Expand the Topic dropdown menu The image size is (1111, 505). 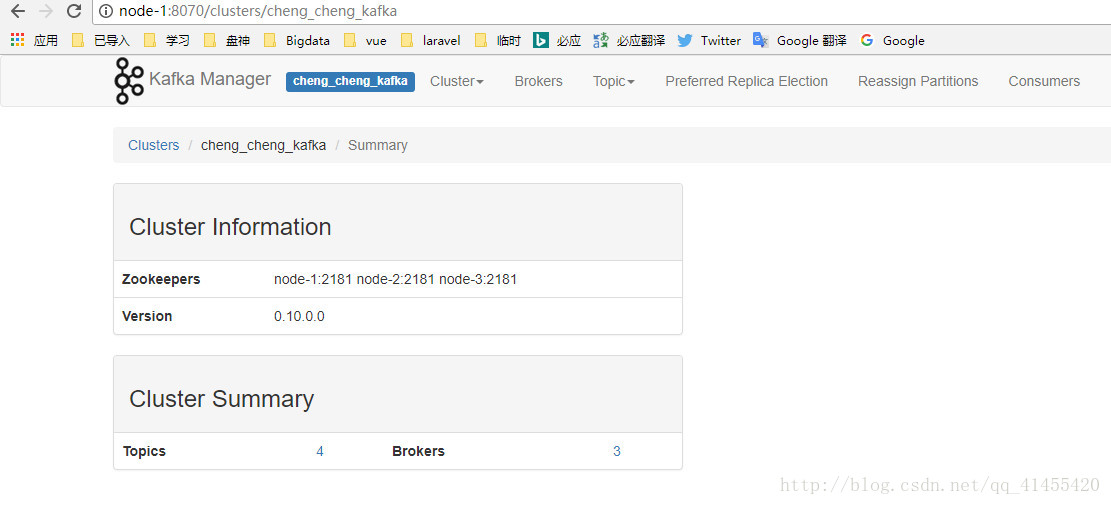click(x=614, y=81)
